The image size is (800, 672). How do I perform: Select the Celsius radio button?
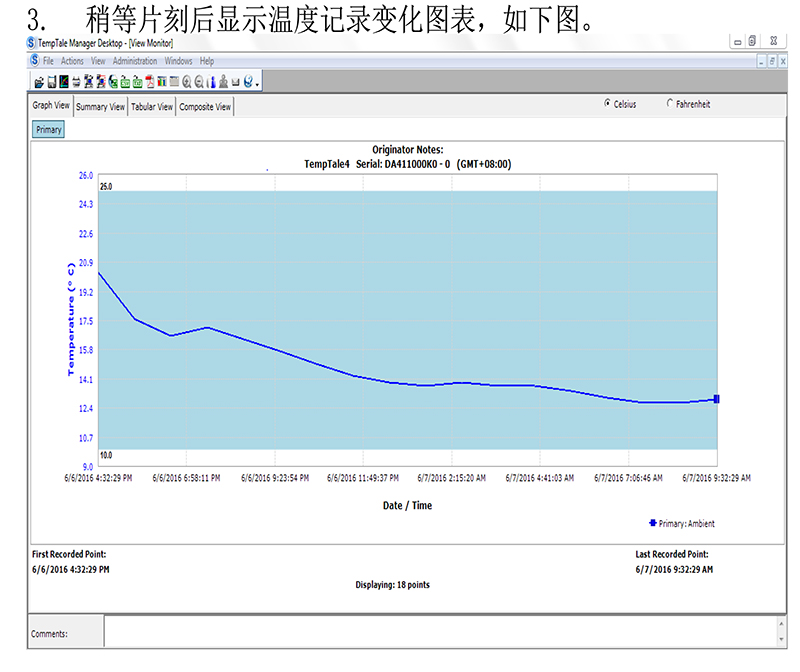(x=606, y=104)
